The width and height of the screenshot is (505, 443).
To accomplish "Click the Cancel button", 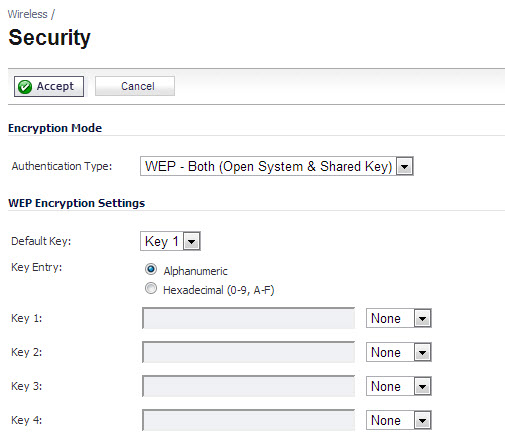I will (135, 86).
